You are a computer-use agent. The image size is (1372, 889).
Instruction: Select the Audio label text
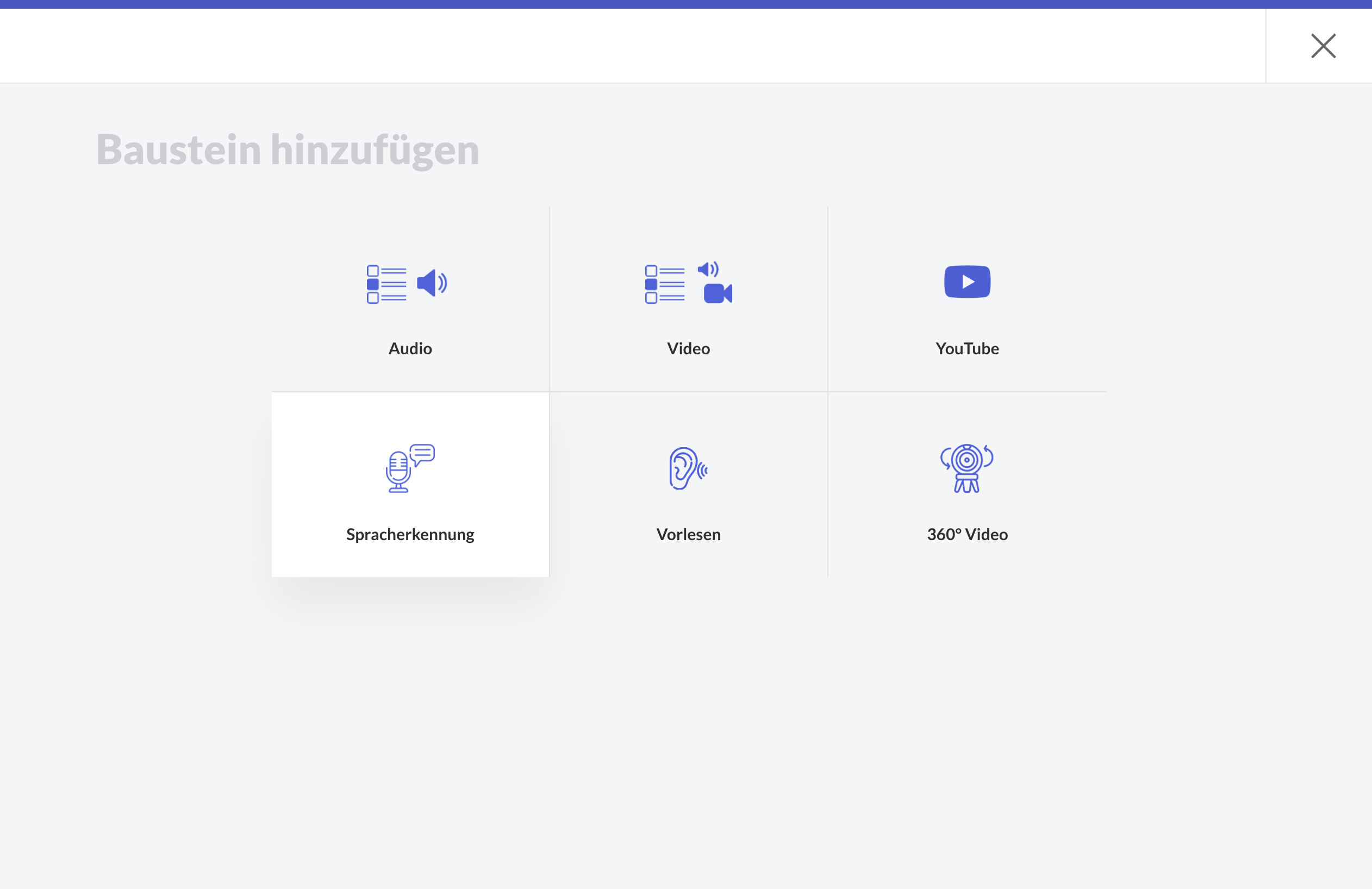click(x=410, y=348)
